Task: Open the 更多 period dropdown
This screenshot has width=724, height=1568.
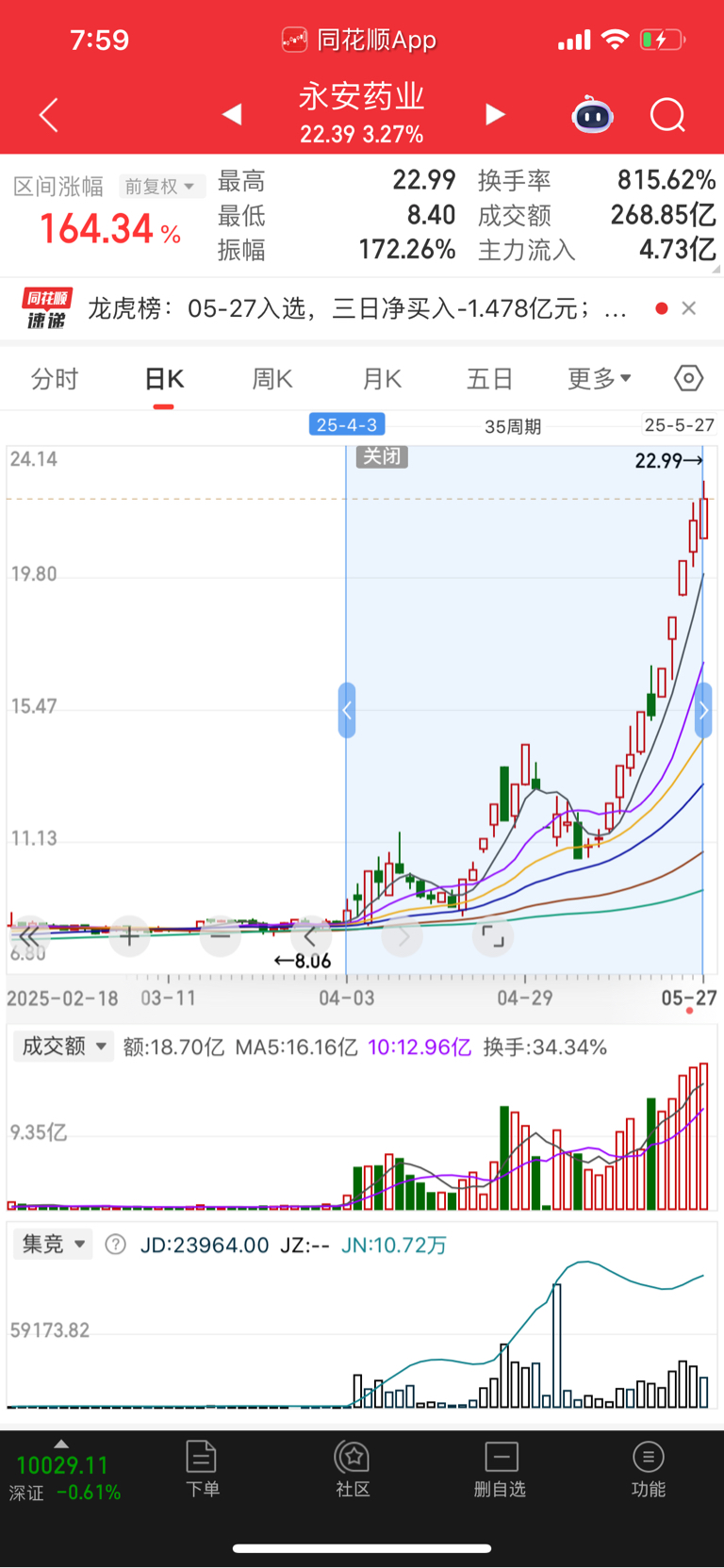Action: (599, 378)
